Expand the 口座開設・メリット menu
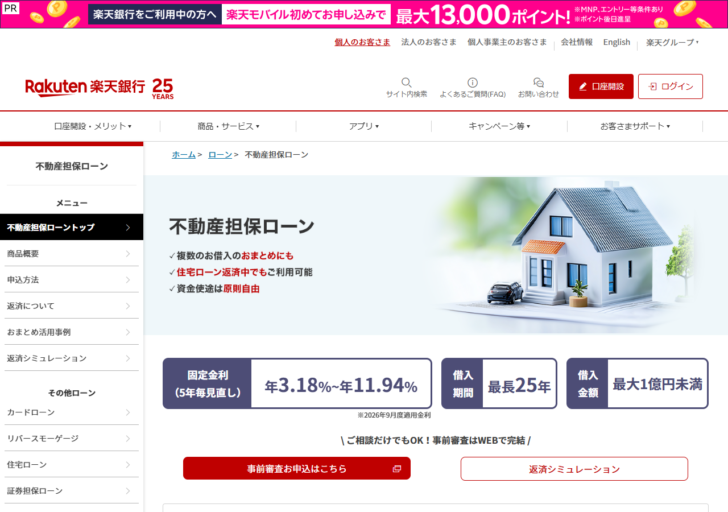 click(x=92, y=126)
